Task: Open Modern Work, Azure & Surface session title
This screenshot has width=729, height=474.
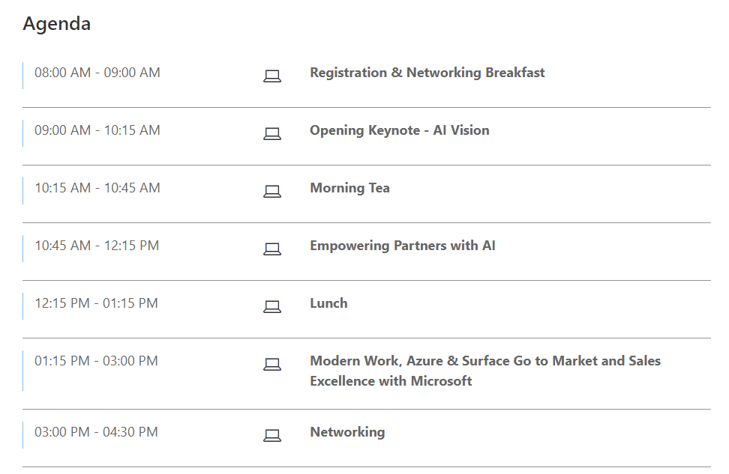Action: coord(485,371)
